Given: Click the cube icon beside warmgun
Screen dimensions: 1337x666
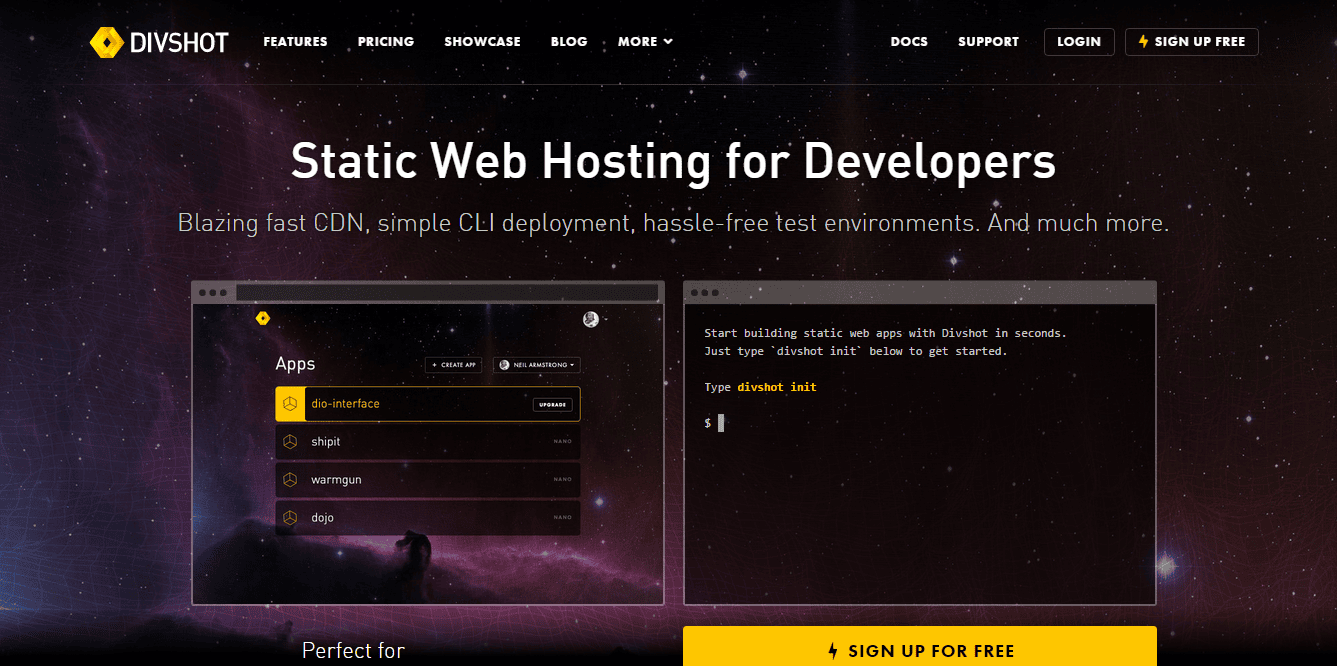Looking at the screenshot, I should [x=289, y=480].
